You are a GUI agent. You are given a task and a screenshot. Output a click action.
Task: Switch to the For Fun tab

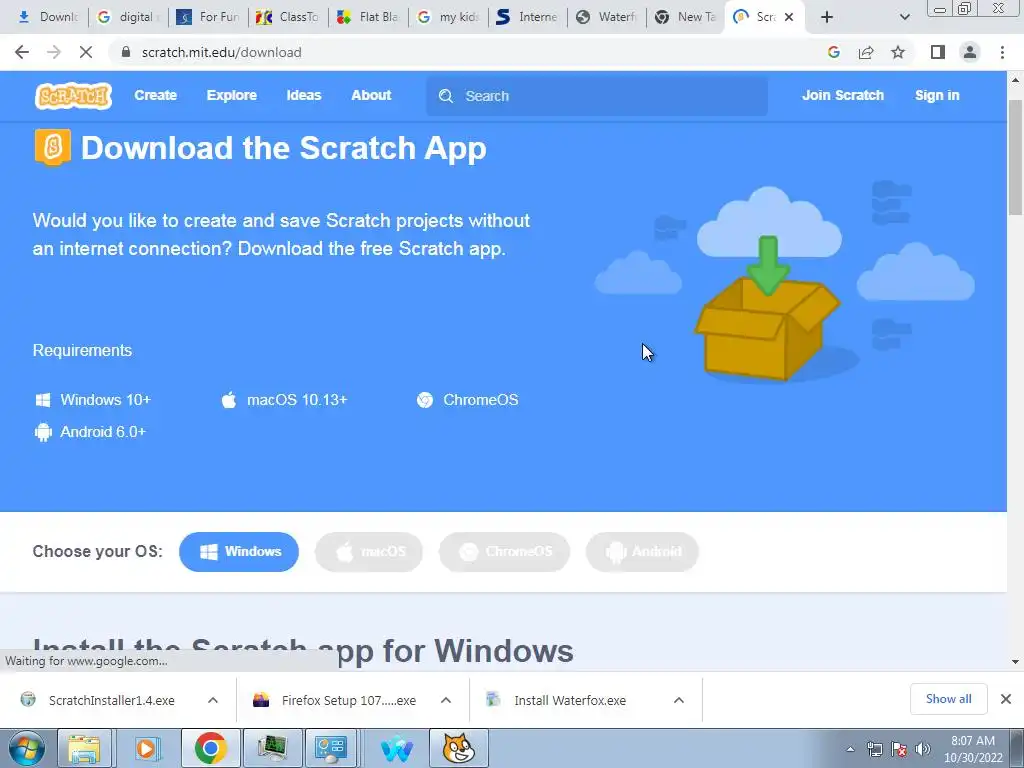pyautogui.click(x=208, y=17)
